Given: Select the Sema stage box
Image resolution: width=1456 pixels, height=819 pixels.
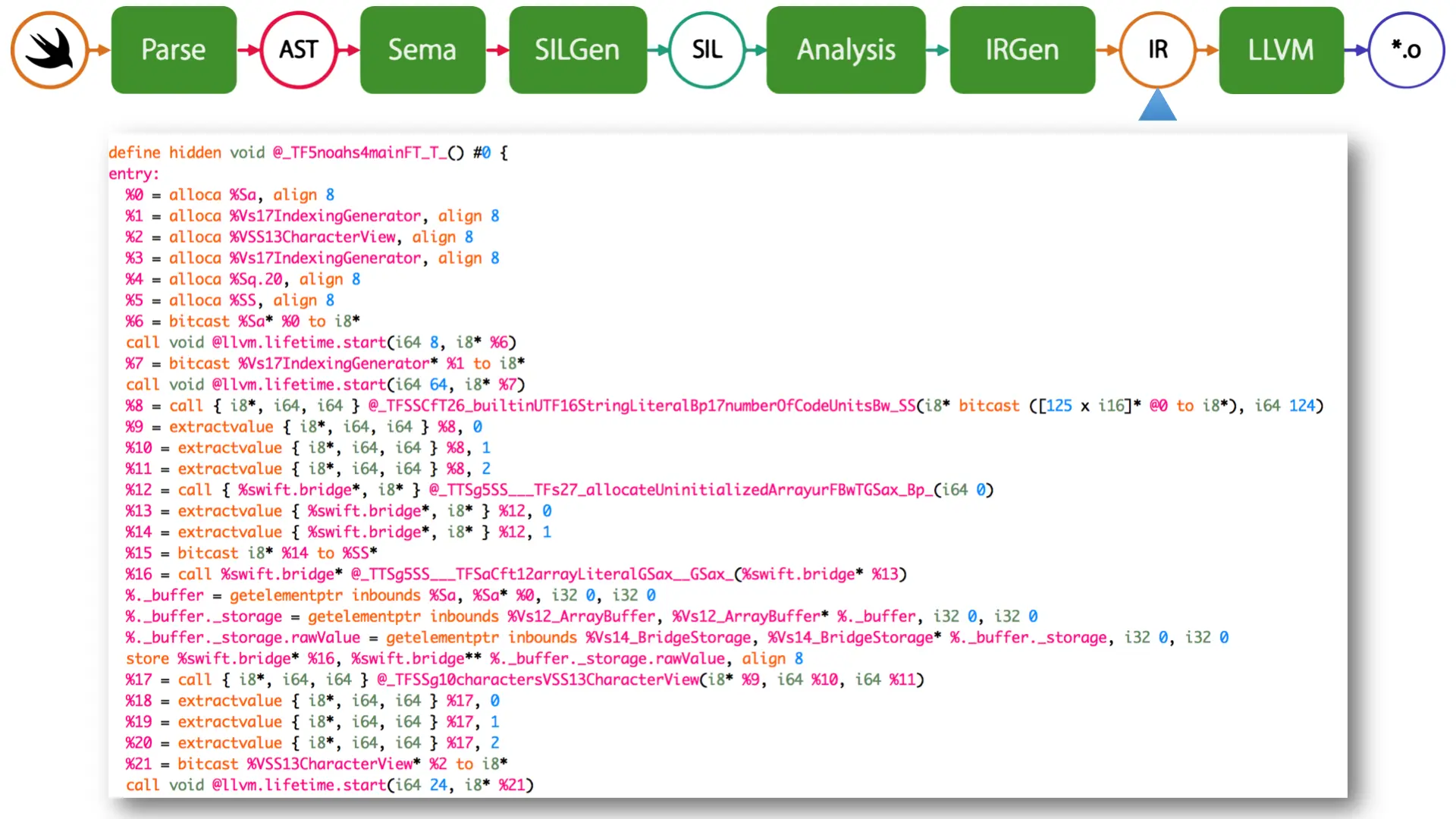Looking at the screenshot, I should click(422, 50).
